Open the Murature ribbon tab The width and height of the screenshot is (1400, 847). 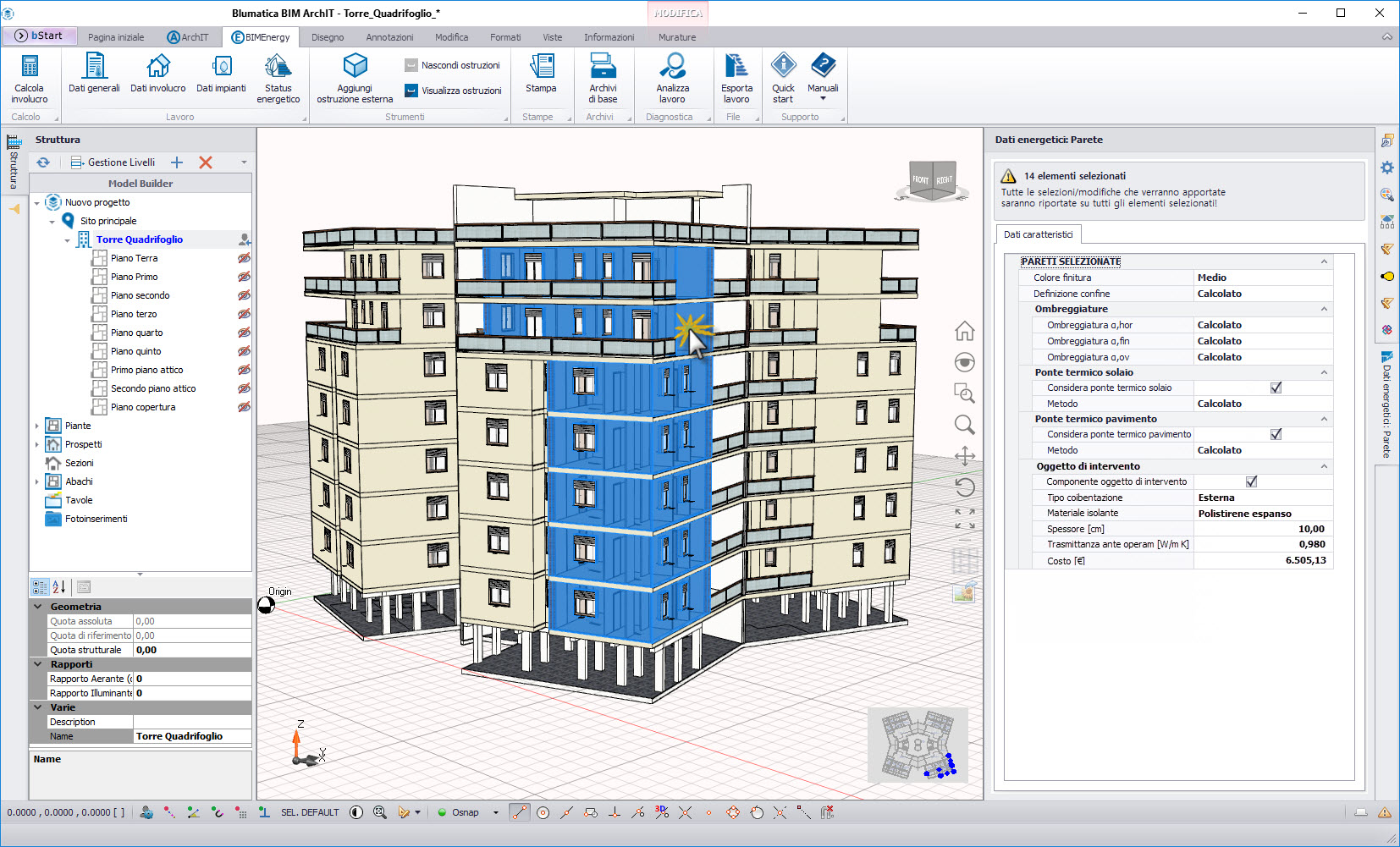click(x=677, y=37)
